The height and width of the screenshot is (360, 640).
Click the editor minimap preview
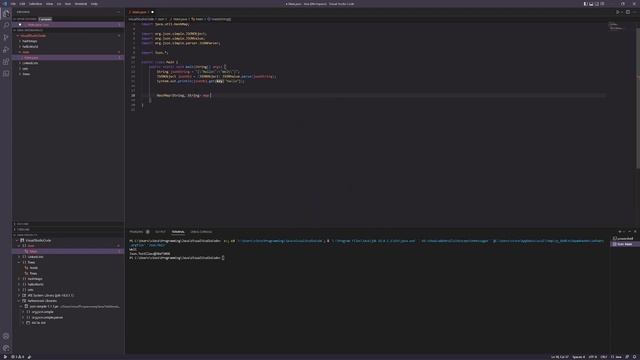(x=617, y=27)
